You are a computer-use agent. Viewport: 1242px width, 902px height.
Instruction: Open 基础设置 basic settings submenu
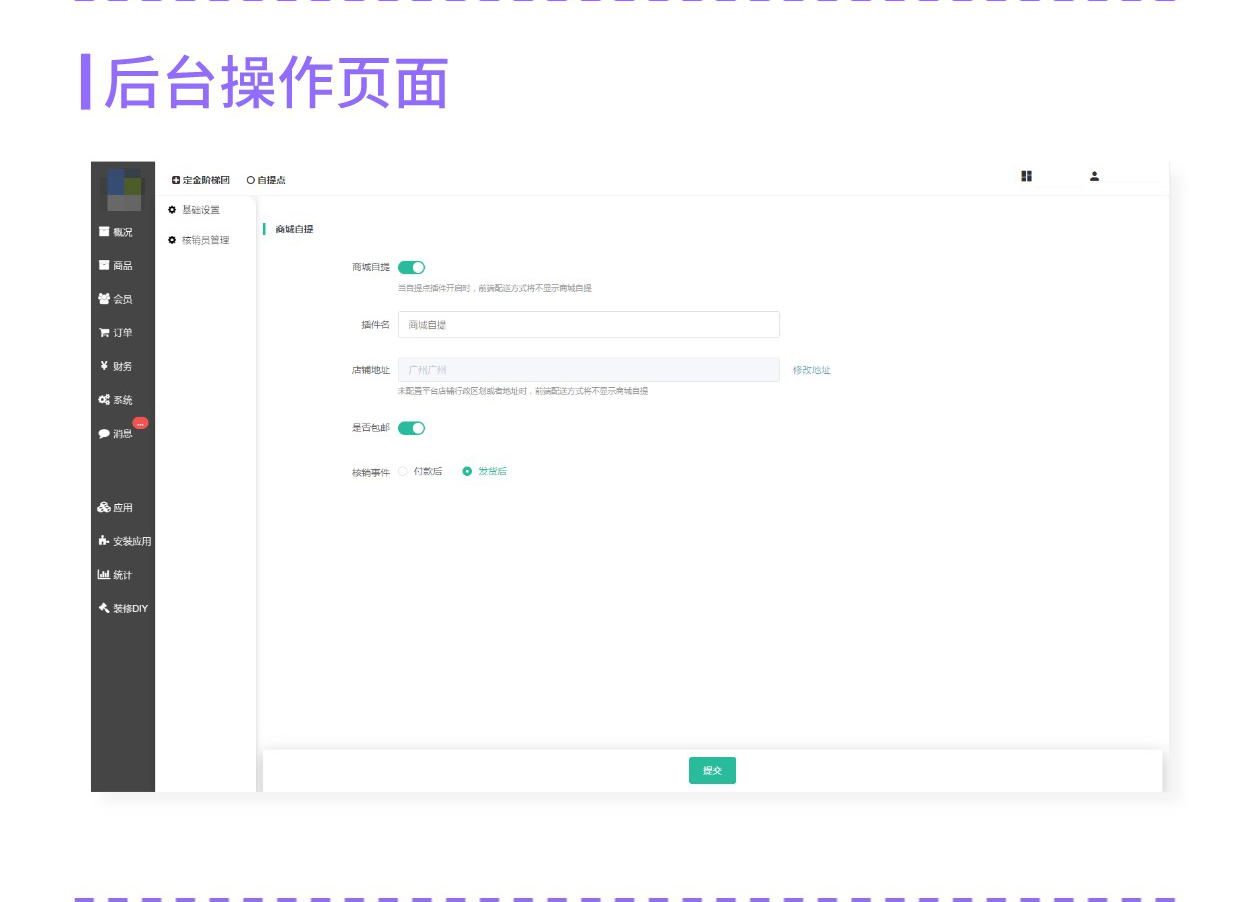tap(194, 210)
